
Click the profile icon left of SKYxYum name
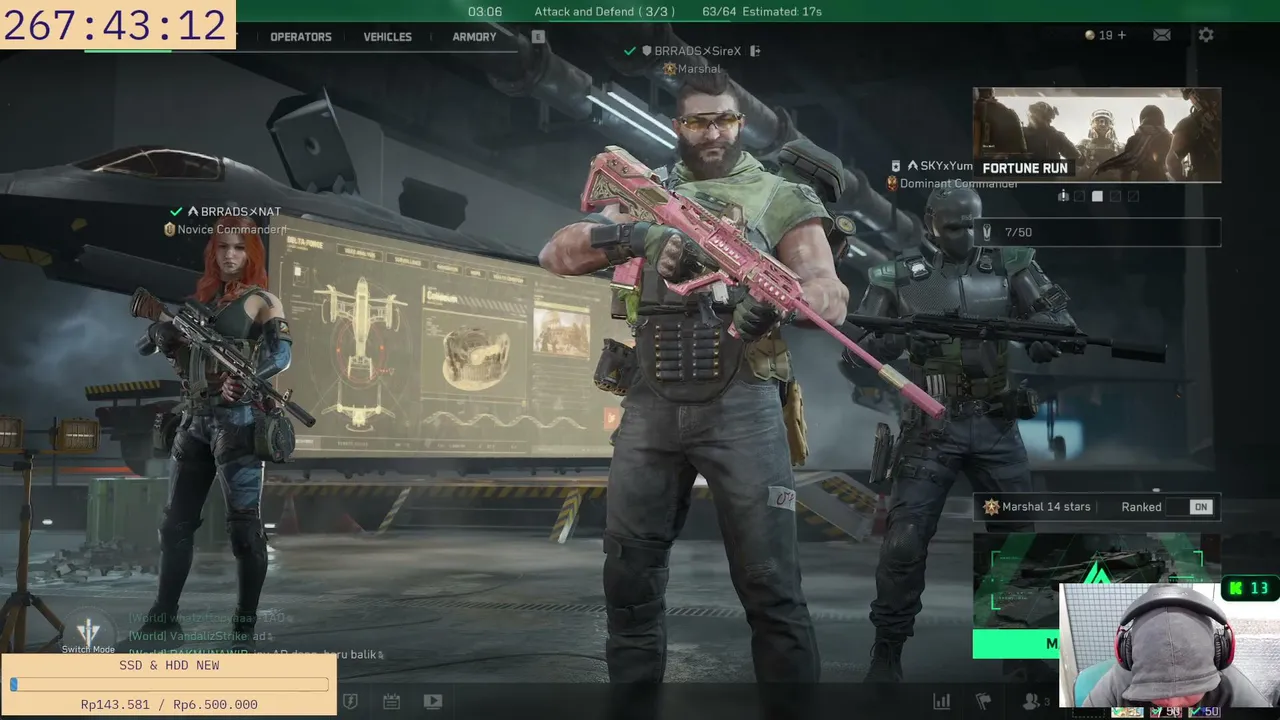tap(896, 165)
